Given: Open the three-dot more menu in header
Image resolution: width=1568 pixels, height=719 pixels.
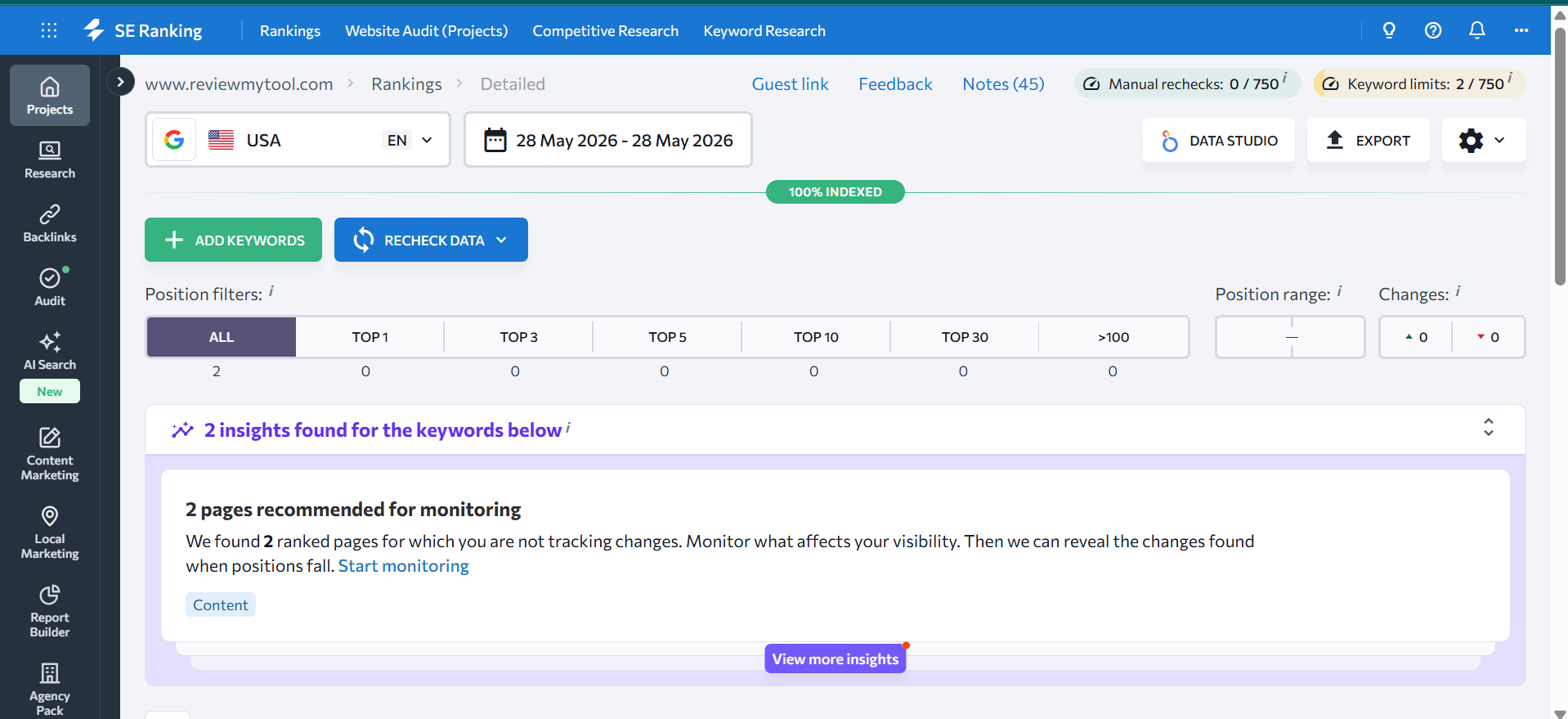Looking at the screenshot, I should tap(1521, 30).
